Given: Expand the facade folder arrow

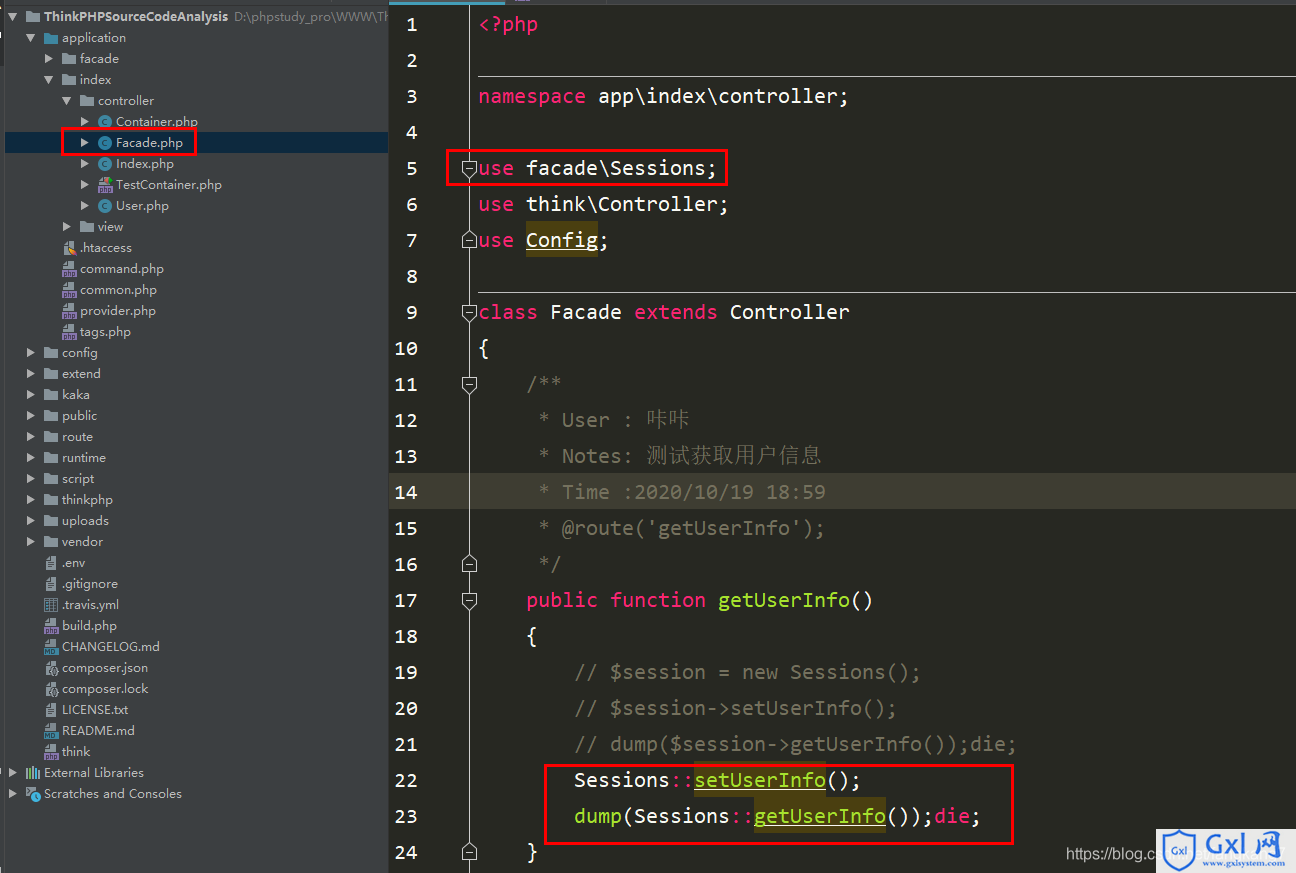Looking at the screenshot, I should click(49, 59).
